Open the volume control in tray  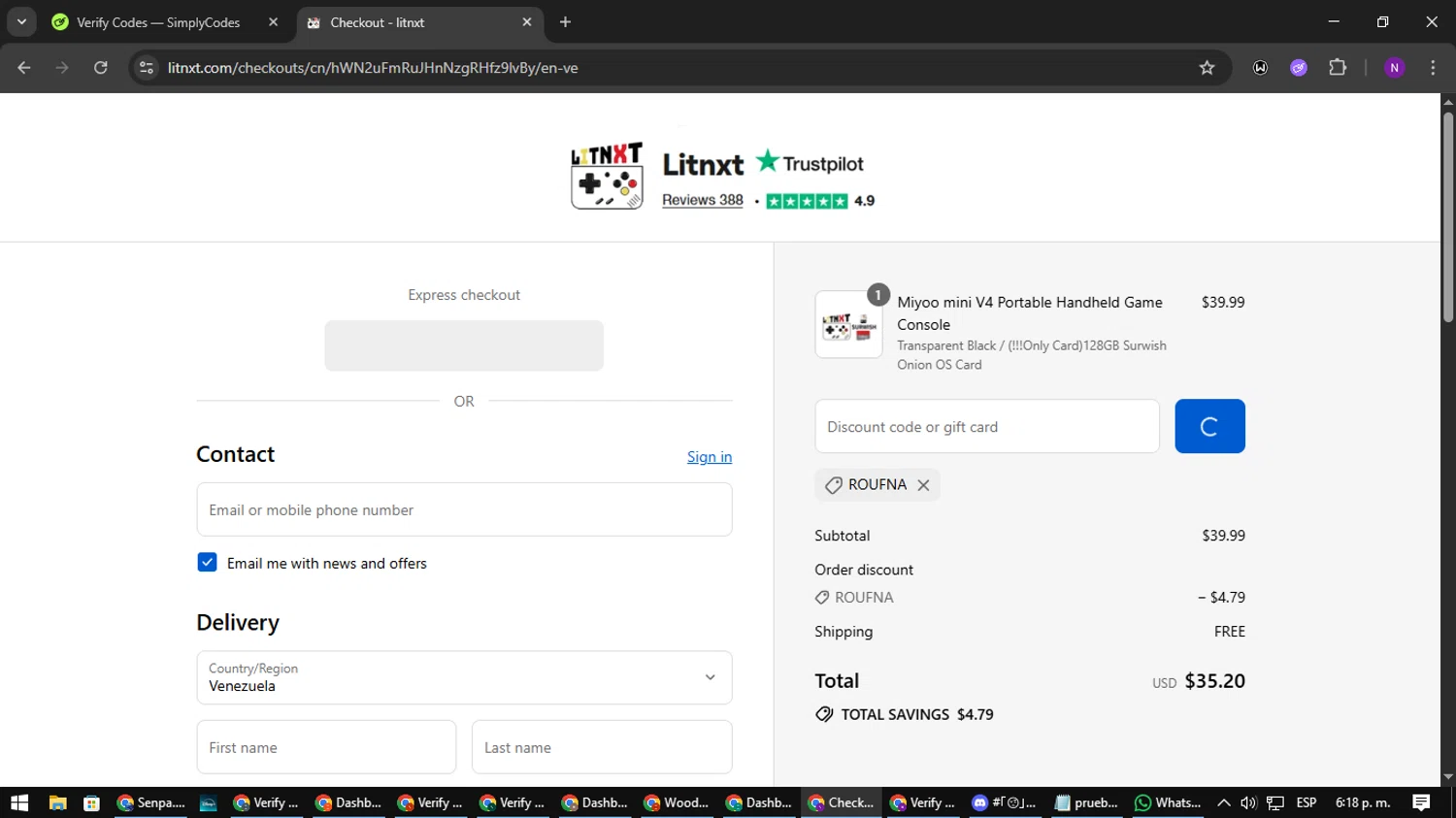1248,802
